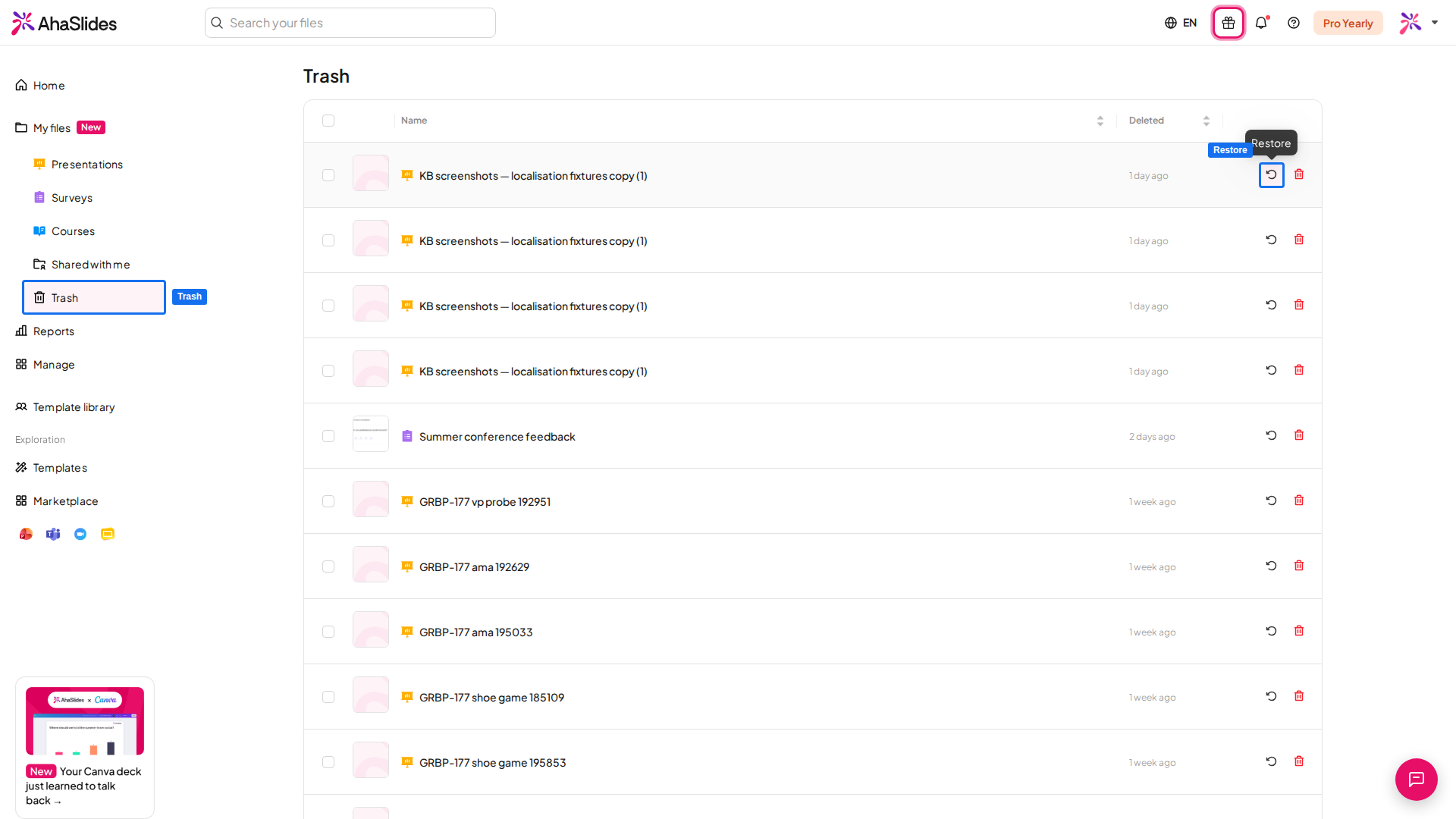The height and width of the screenshot is (819, 1456).
Task: Open the EN language selector
Action: click(x=1181, y=23)
